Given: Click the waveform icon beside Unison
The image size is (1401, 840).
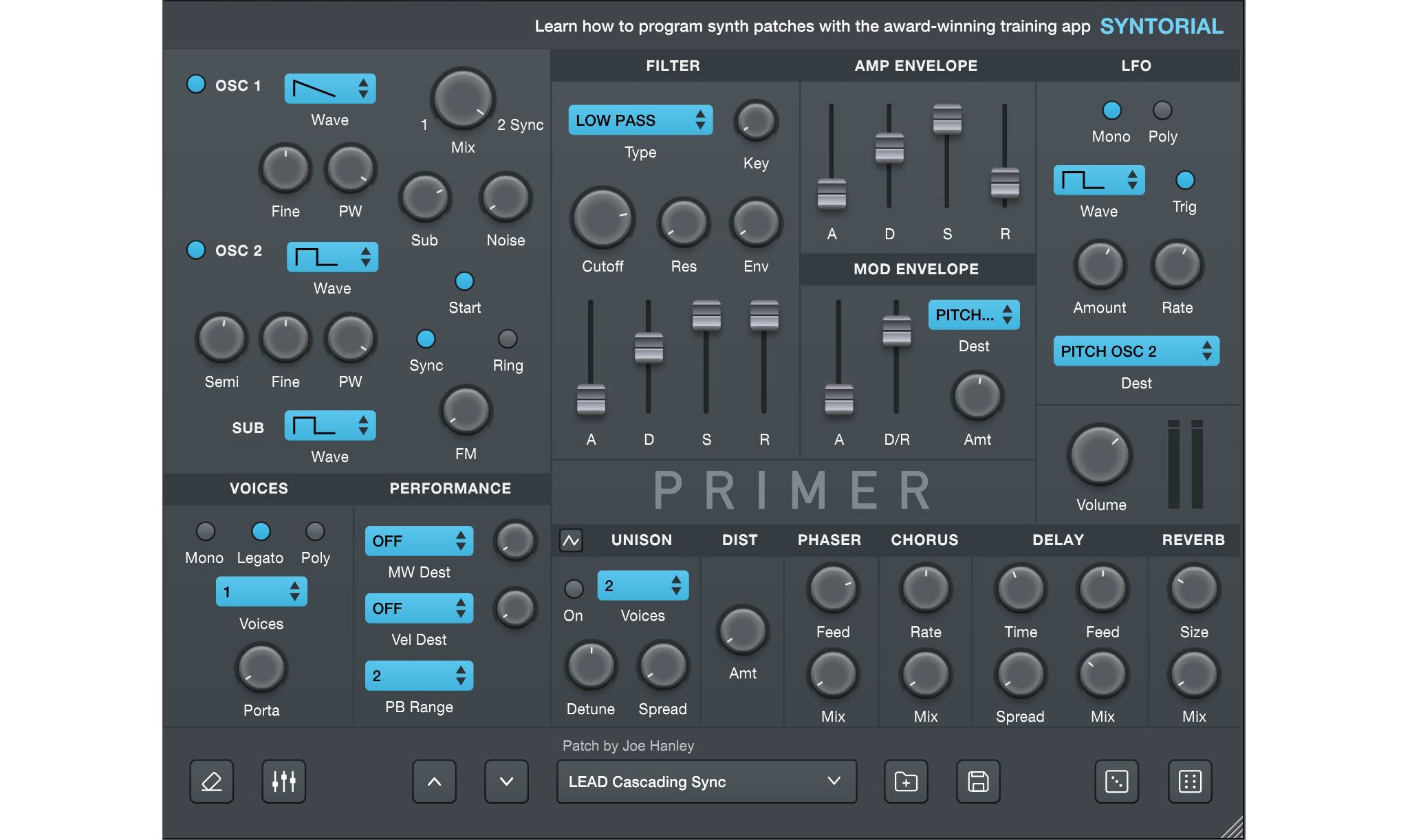Looking at the screenshot, I should [x=571, y=540].
